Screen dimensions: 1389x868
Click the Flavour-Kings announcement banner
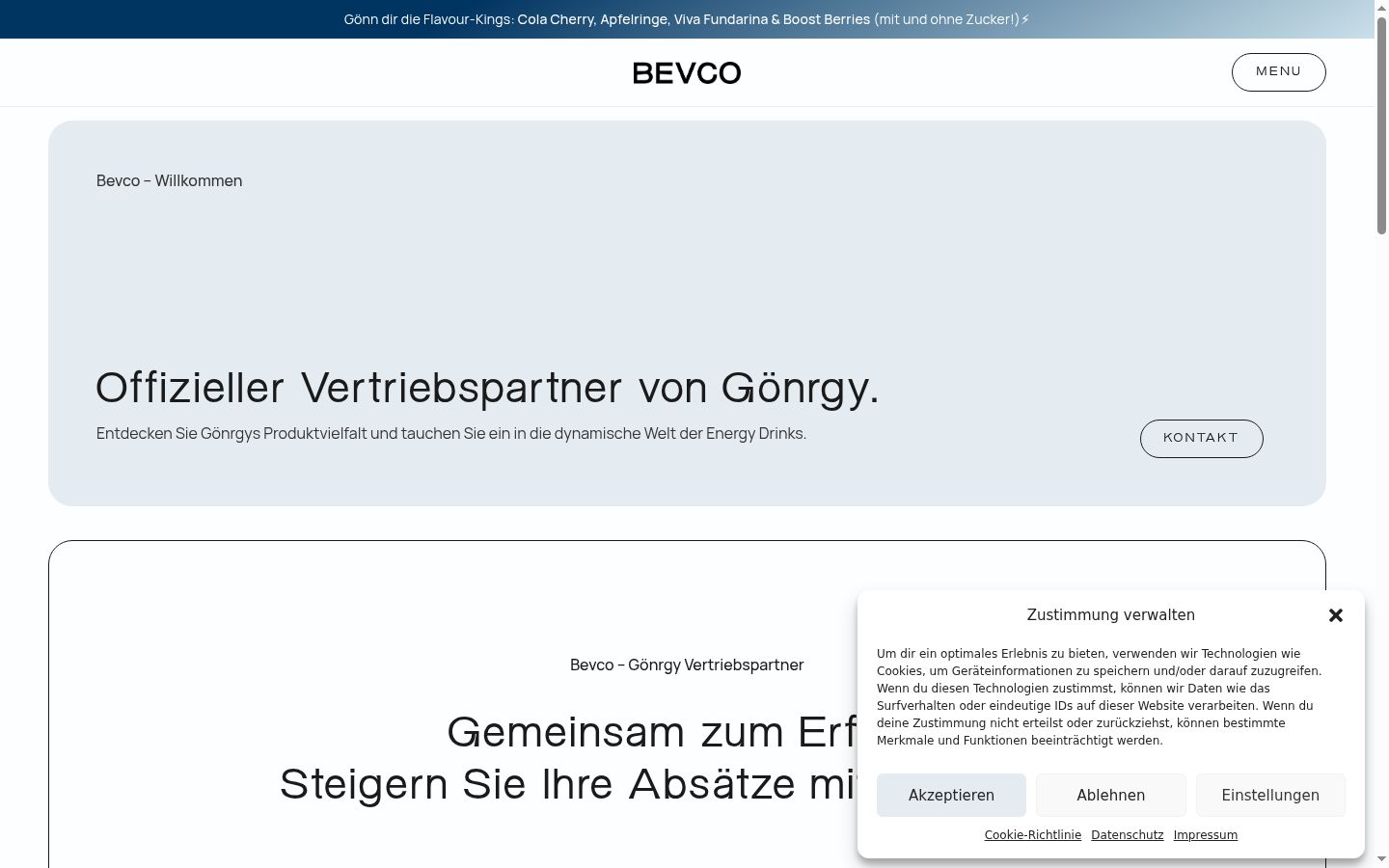click(x=687, y=19)
